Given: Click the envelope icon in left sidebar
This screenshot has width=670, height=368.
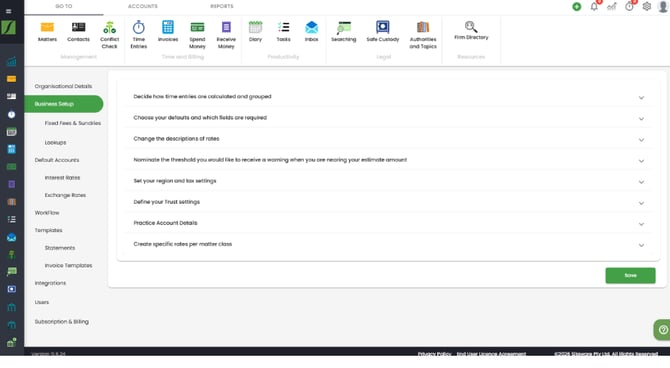Looking at the screenshot, I should [12, 237].
